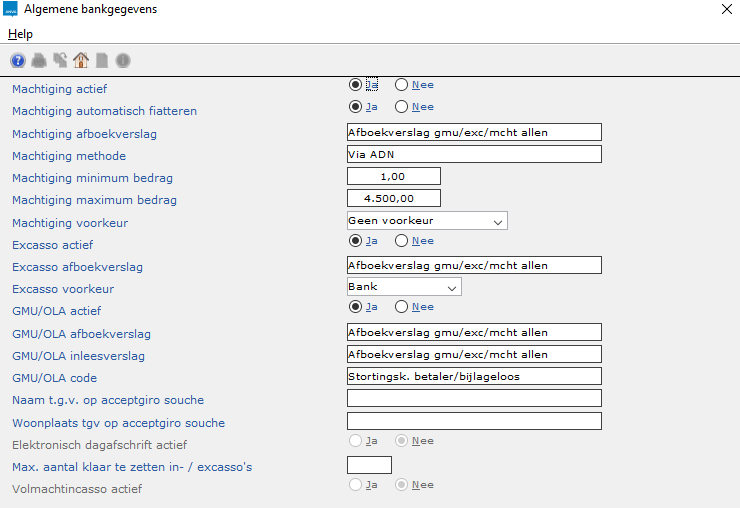Choose Nee for Excasso actief
Image resolution: width=740 pixels, height=508 pixels.
pyautogui.click(x=402, y=241)
